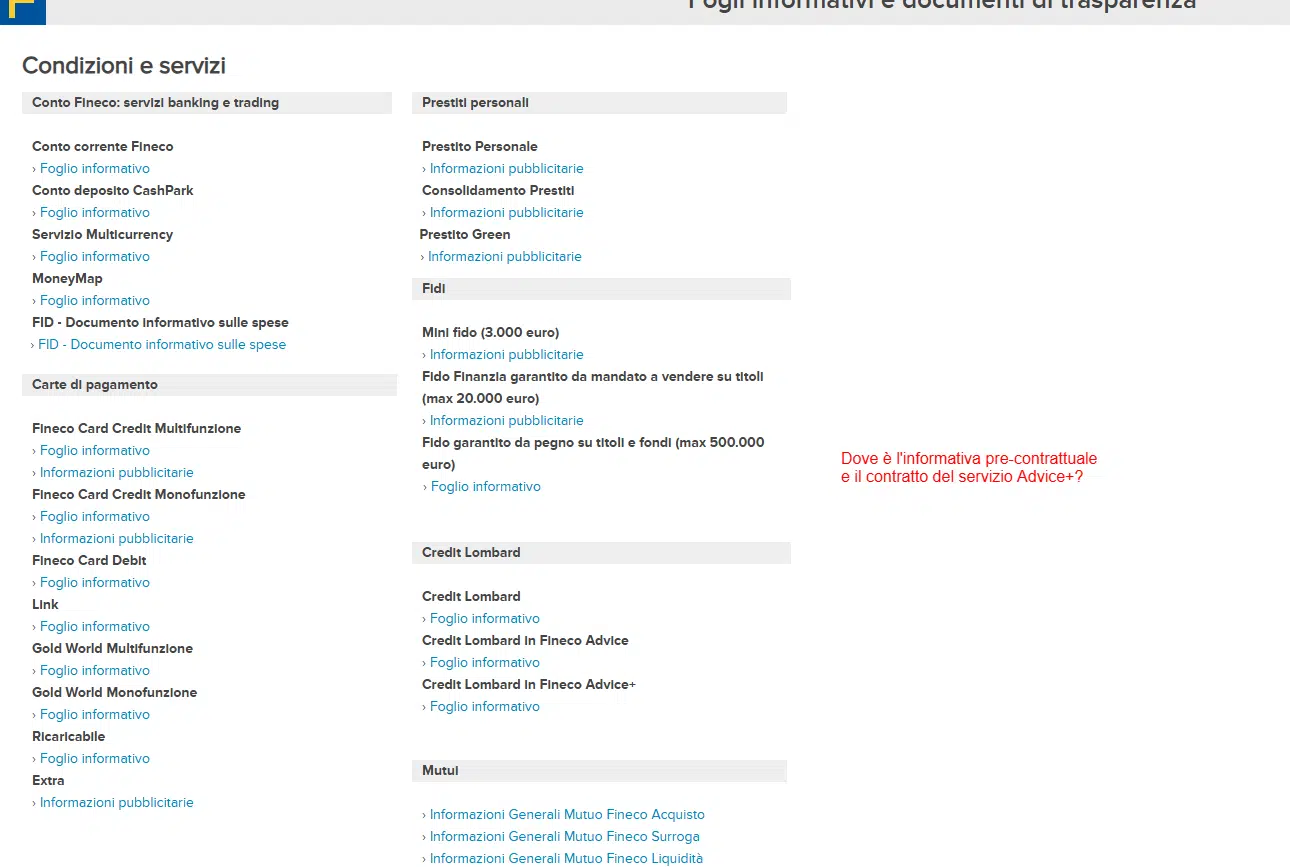Image resolution: width=1290 pixels, height=867 pixels.
Task: Open Consolidamento Prestiti Informazioni pubblicitarie link
Action: point(506,213)
